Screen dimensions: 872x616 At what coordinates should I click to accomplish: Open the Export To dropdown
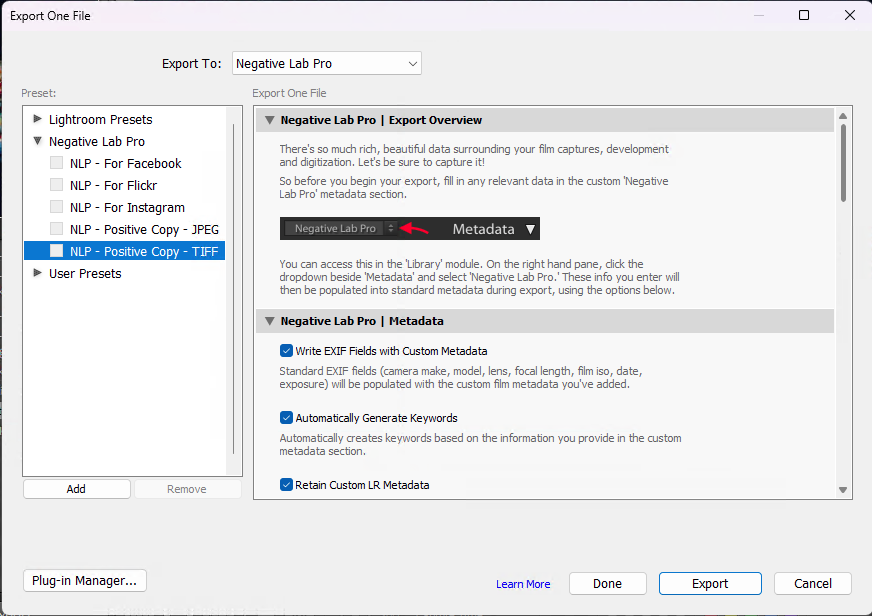pos(327,64)
